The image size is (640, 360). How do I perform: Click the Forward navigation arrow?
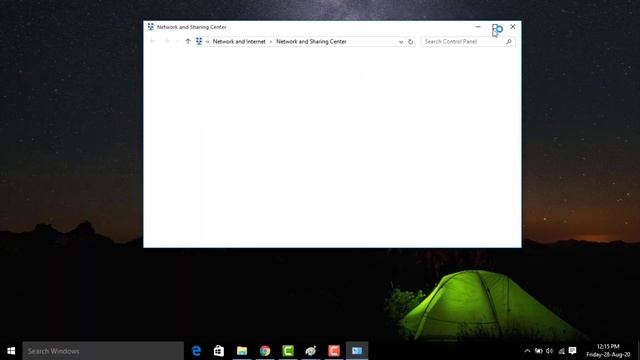tap(166, 41)
